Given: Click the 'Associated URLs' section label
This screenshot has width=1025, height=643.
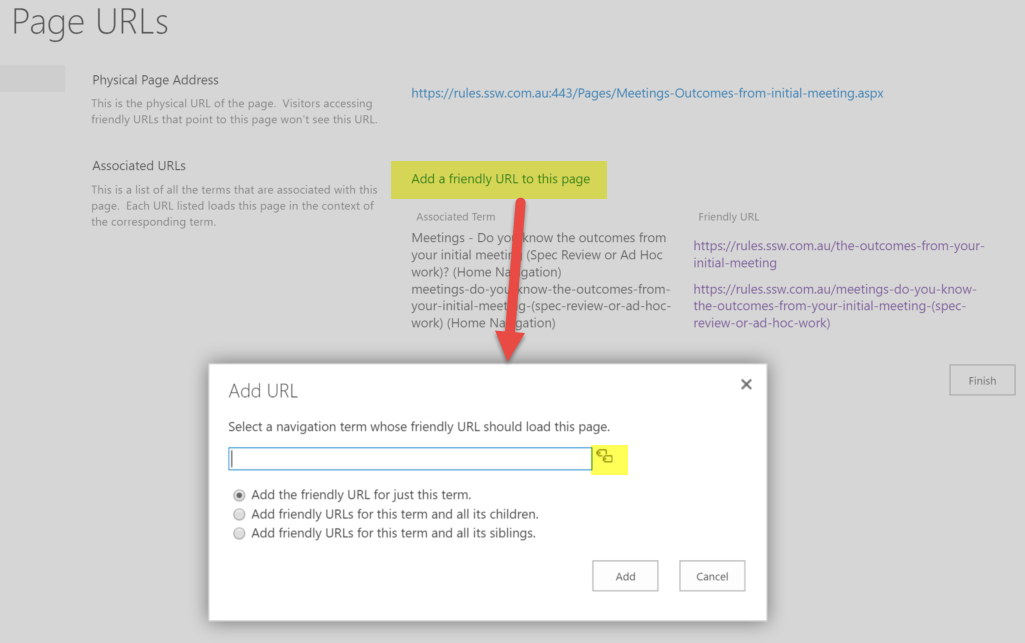Looking at the screenshot, I should (139, 166).
